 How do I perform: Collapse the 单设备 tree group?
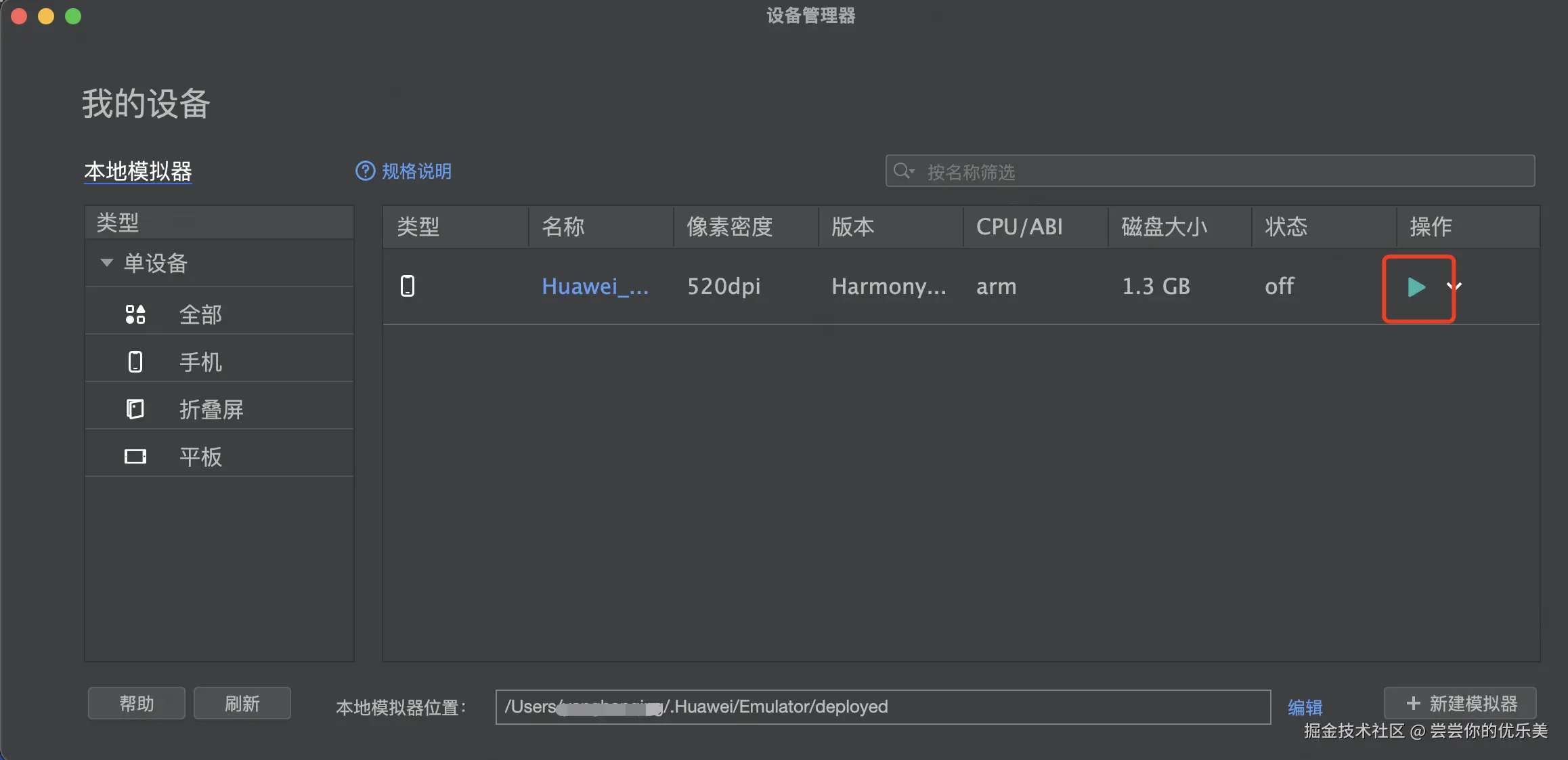coord(106,263)
